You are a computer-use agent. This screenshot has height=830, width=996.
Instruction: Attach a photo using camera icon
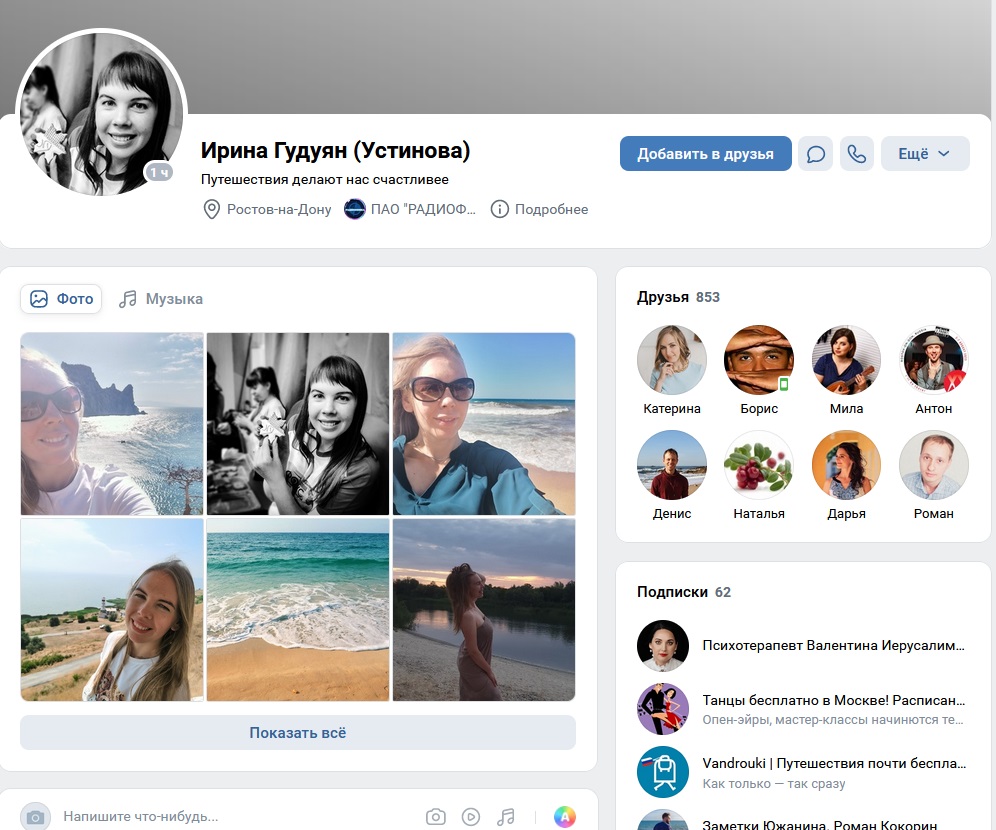click(436, 816)
